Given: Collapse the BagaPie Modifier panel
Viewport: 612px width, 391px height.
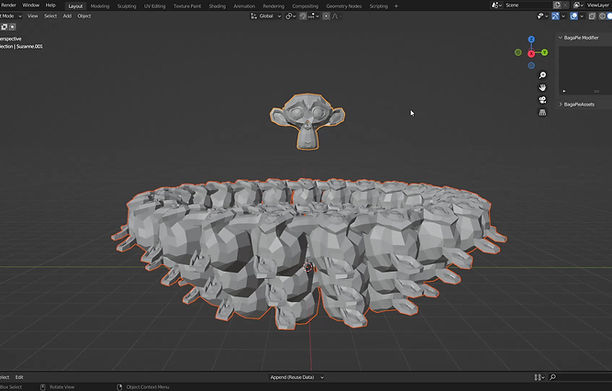Looking at the screenshot, I should (x=560, y=37).
